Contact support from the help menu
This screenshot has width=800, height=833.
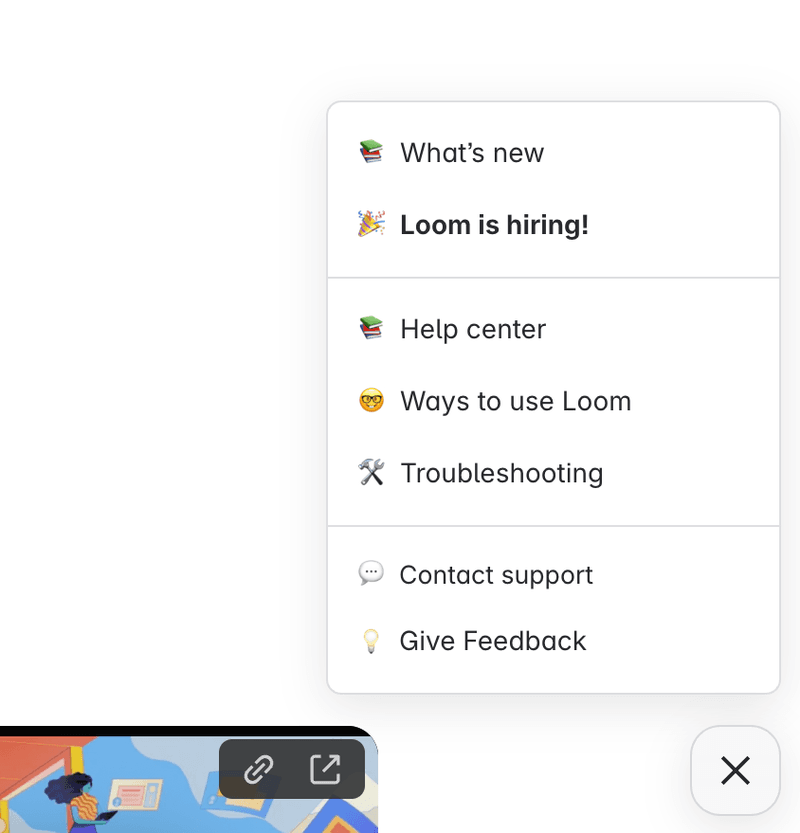point(496,574)
